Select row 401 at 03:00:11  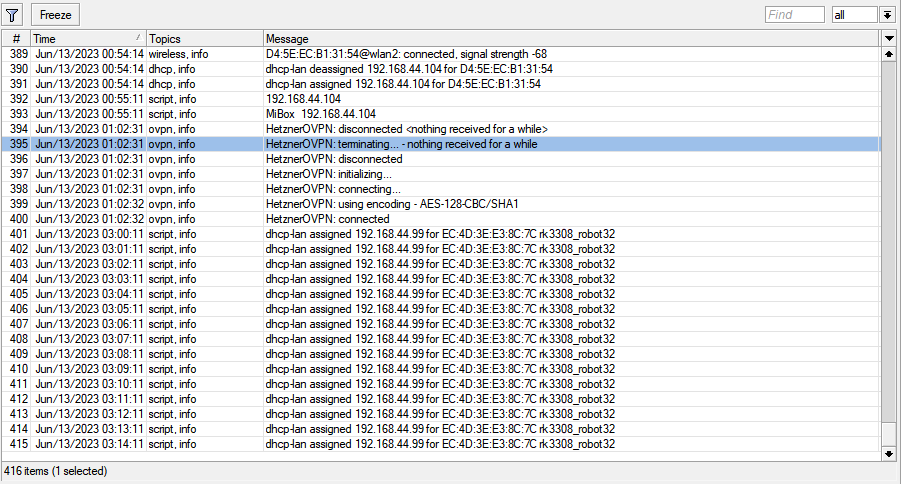click(441, 234)
